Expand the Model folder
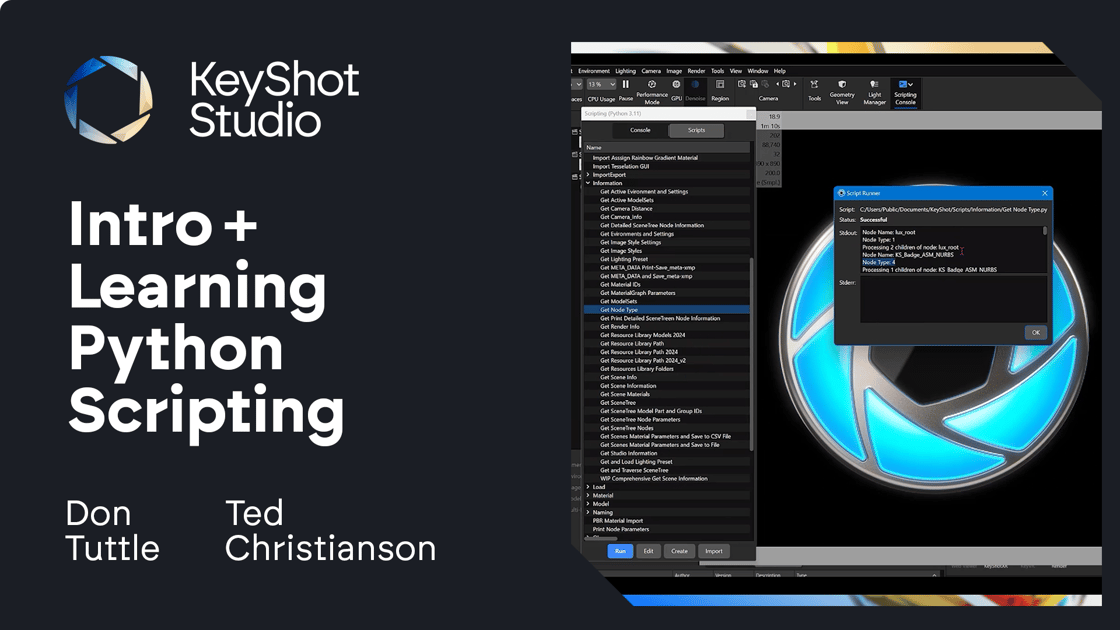The height and width of the screenshot is (630, 1120). pos(589,504)
